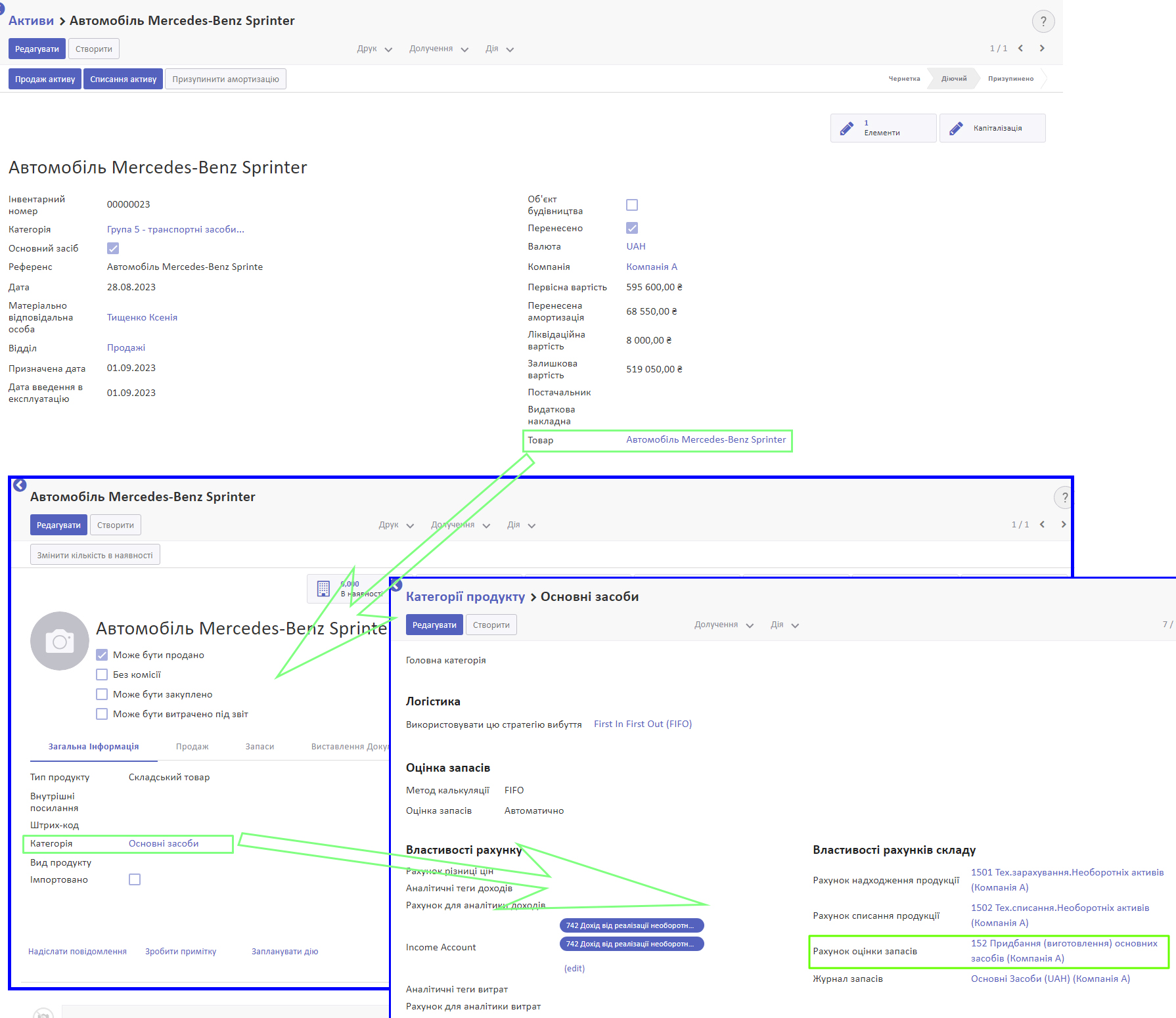Click Створити in product window

[116, 525]
